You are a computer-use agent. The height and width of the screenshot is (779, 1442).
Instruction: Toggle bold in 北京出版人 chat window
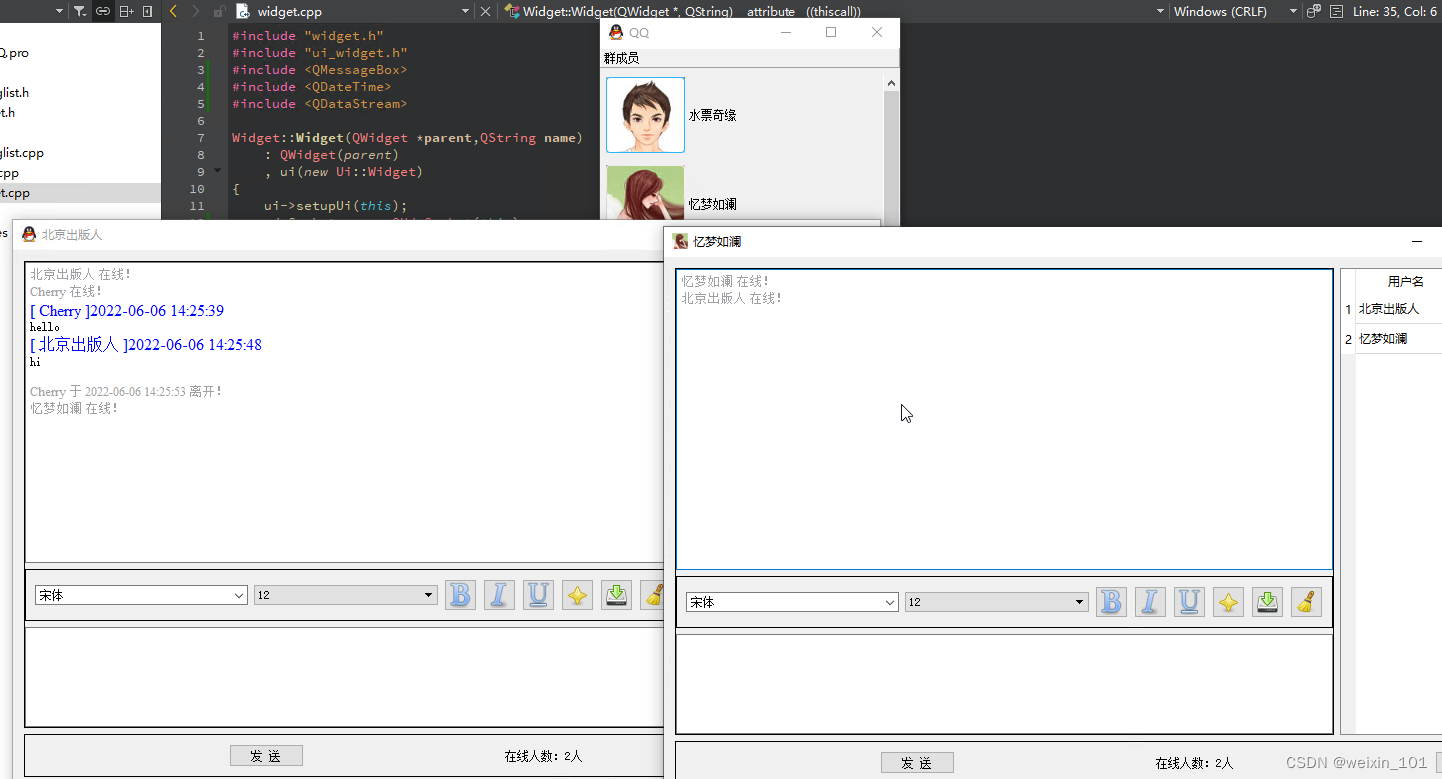tap(460, 595)
